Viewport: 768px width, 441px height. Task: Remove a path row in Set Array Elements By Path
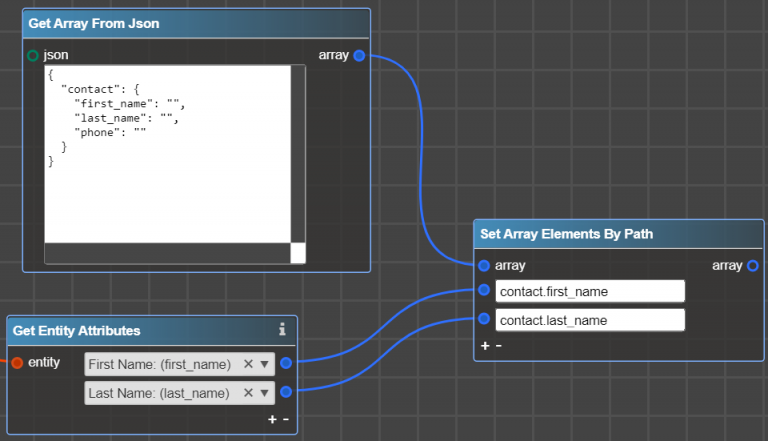pos(499,346)
